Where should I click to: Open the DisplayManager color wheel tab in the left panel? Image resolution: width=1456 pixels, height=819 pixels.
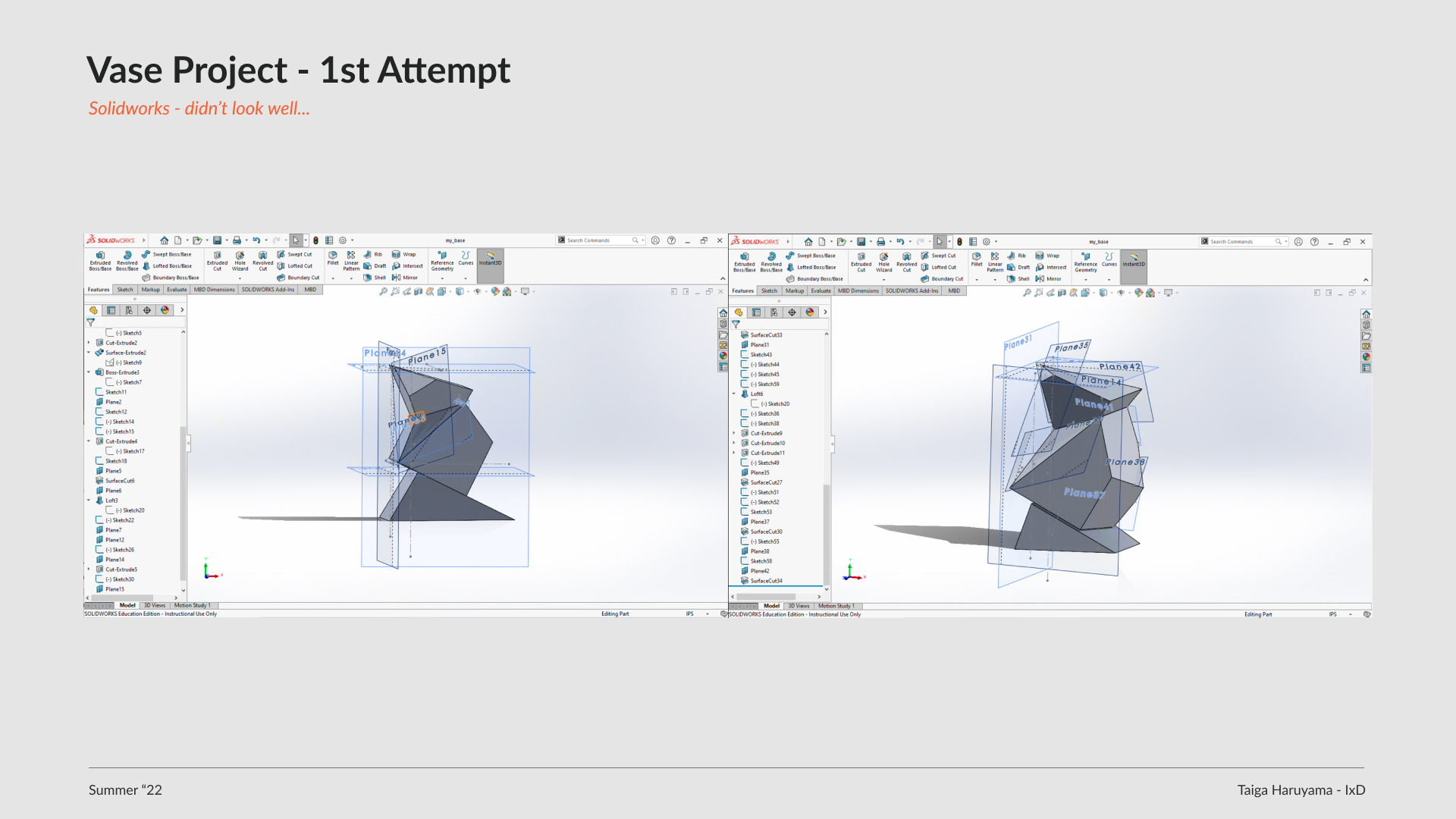[x=165, y=310]
